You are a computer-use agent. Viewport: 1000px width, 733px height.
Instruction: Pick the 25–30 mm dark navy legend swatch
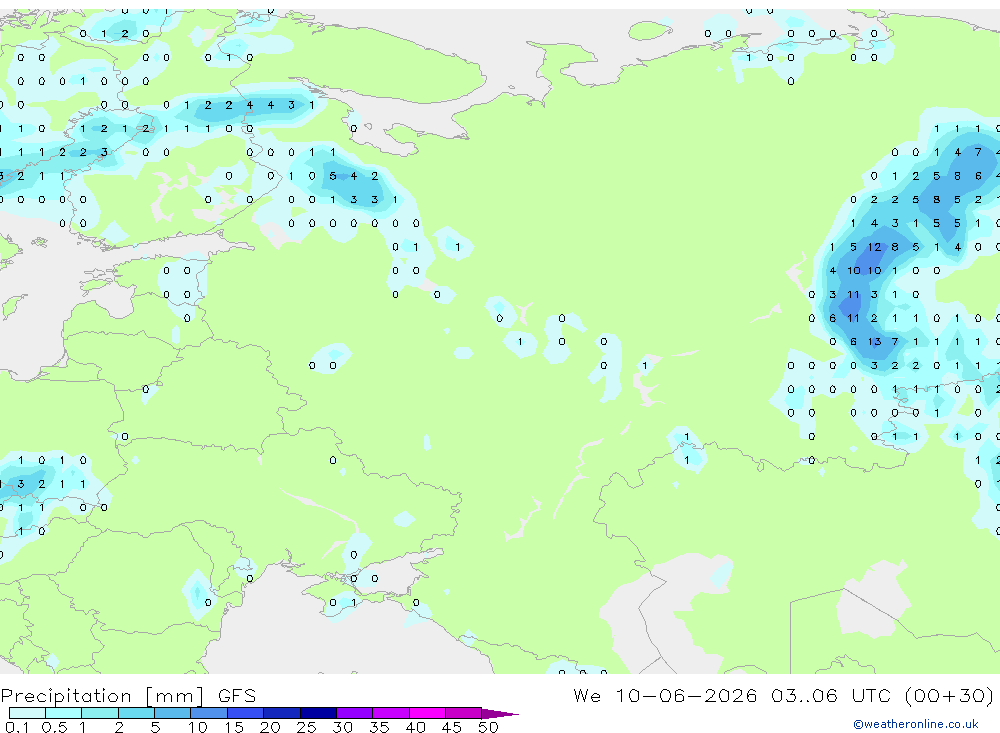(x=318, y=713)
